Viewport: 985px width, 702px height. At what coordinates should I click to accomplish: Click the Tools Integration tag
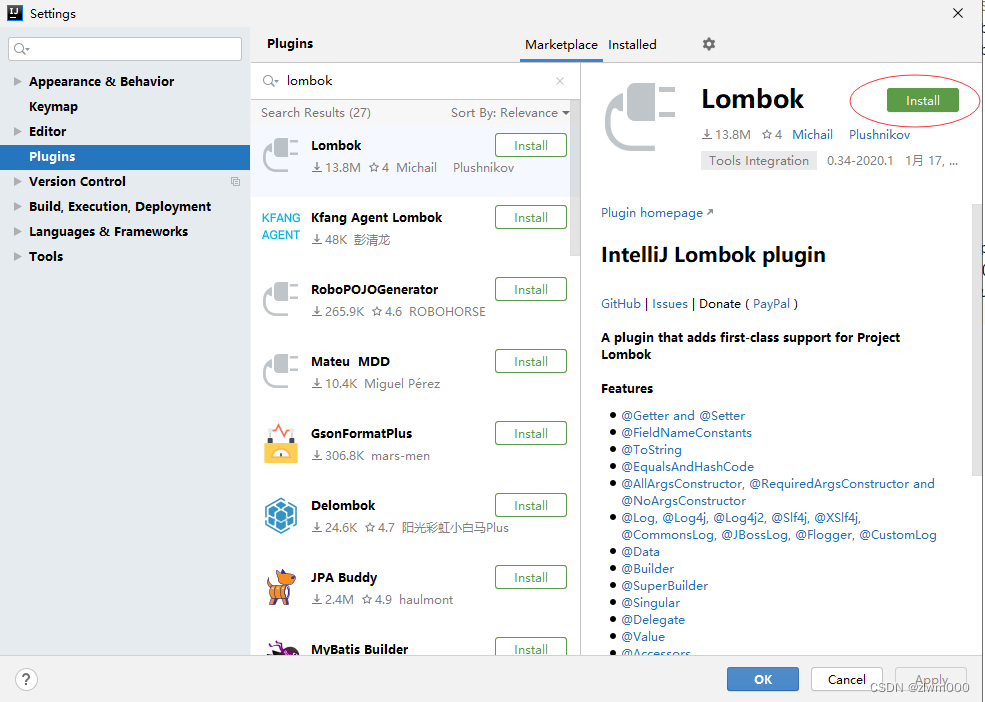[758, 161]
